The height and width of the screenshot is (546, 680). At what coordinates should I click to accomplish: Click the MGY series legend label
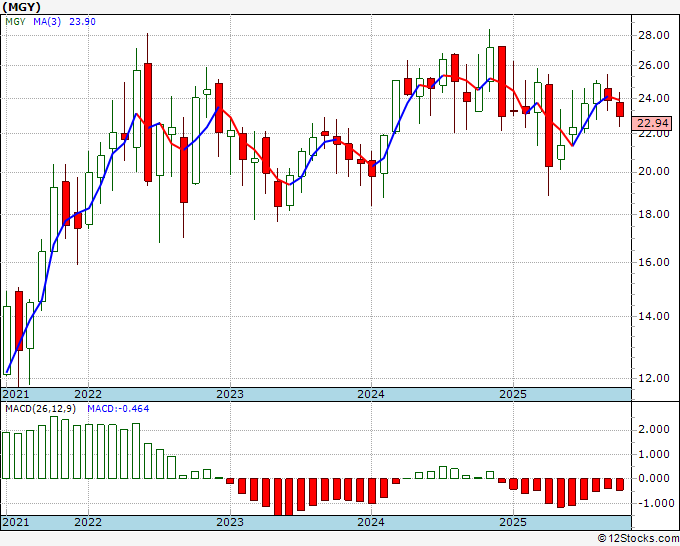pos(16,22)
